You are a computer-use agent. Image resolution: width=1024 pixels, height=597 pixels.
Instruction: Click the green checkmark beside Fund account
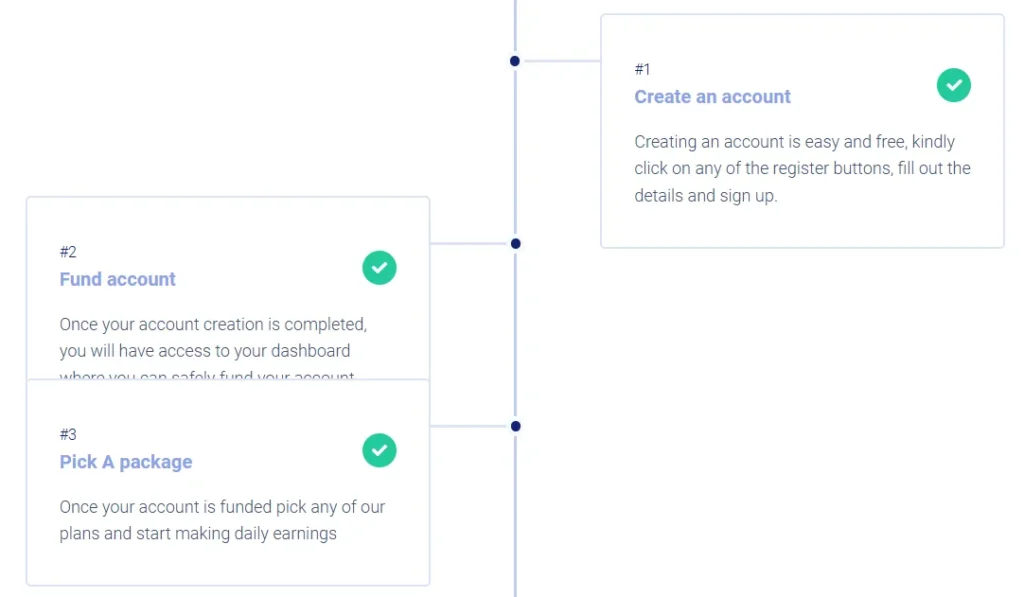pos(379,268)
